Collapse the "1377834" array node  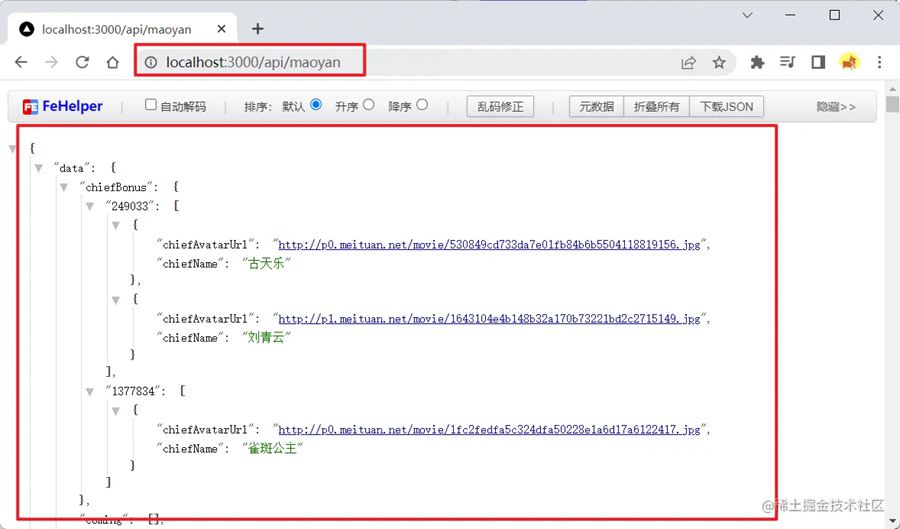point(90,391)
